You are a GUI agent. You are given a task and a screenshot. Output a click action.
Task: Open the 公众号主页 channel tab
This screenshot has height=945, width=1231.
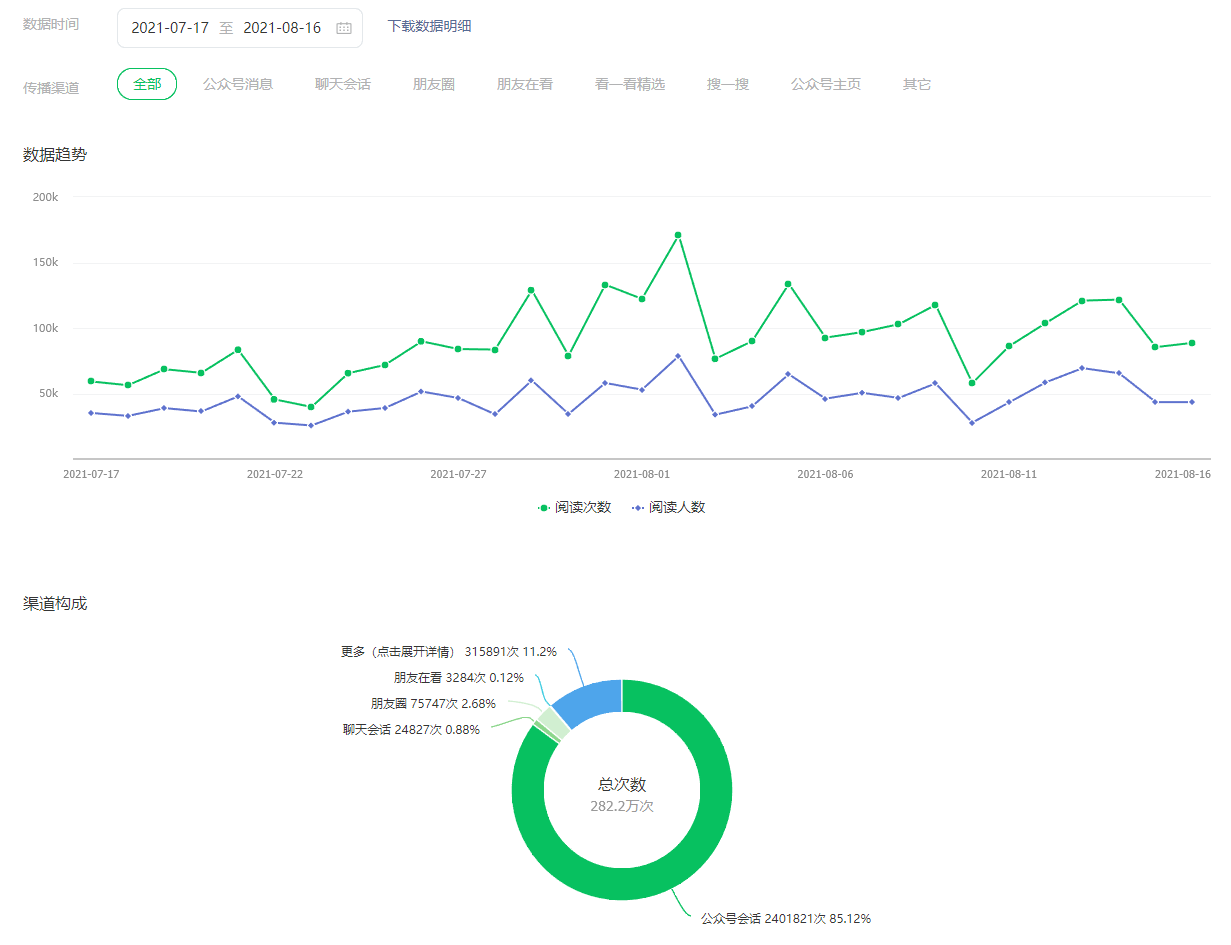826,84
